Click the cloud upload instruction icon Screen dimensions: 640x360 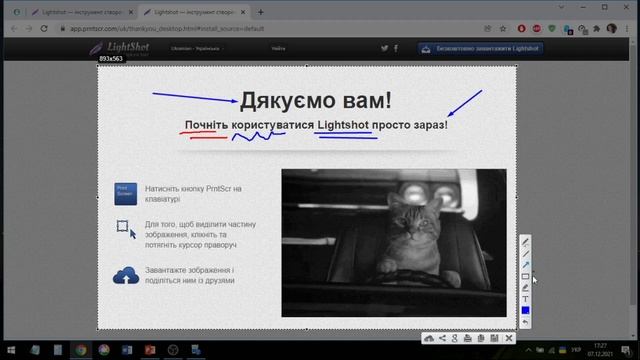(126, 276)
